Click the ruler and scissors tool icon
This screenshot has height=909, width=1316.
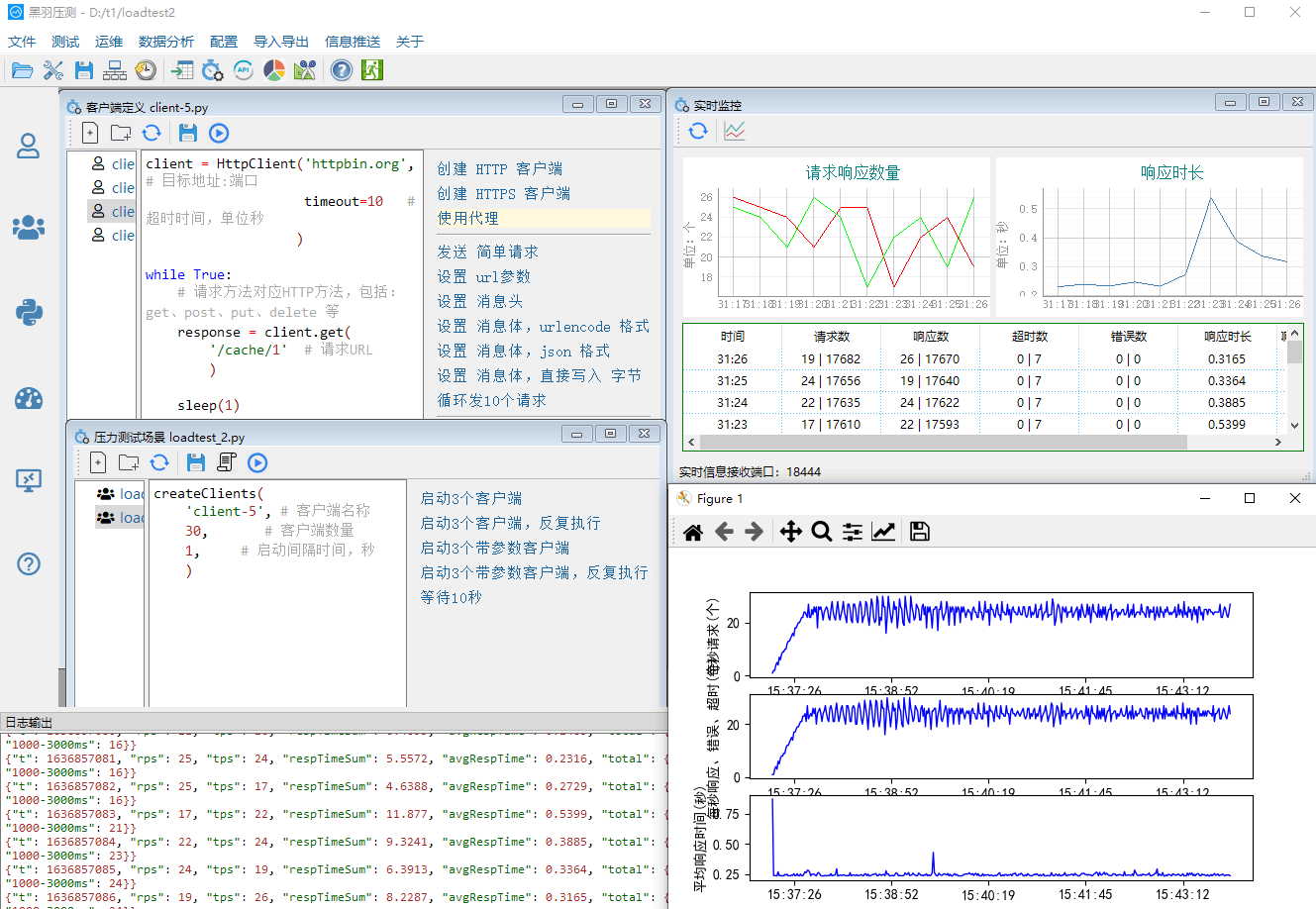(305, 70)
